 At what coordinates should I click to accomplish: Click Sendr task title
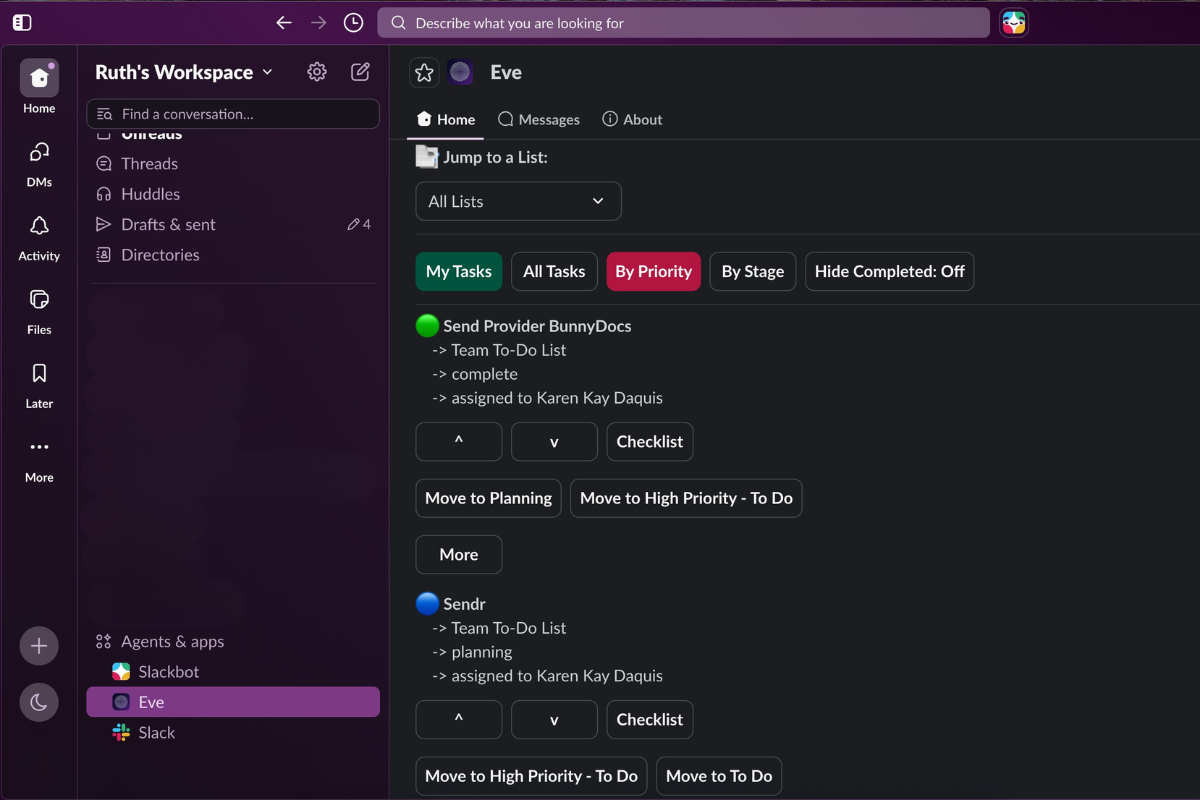464,604
